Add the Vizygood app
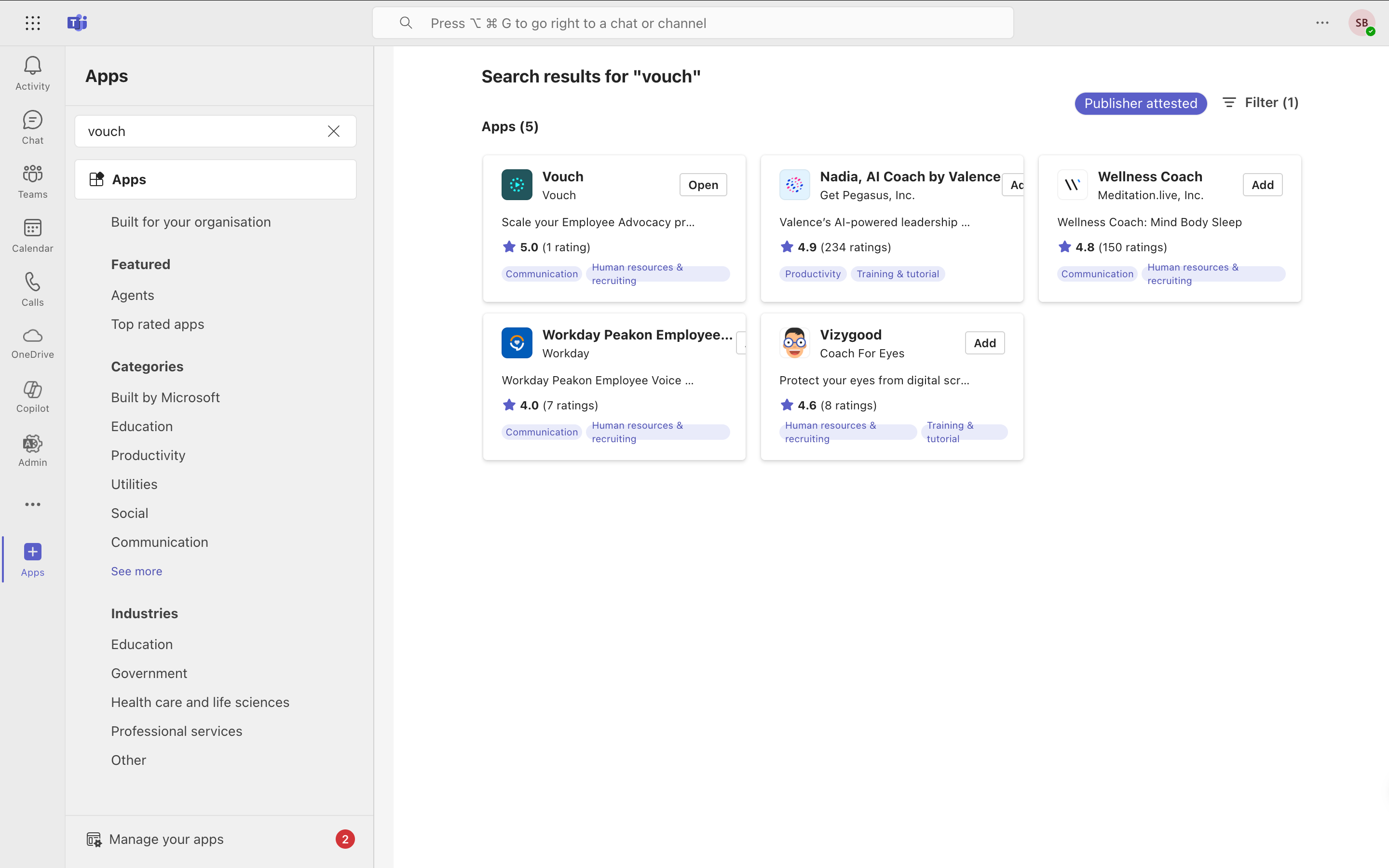This screenshot has width=1389, height=868. [x=984, y=343]
